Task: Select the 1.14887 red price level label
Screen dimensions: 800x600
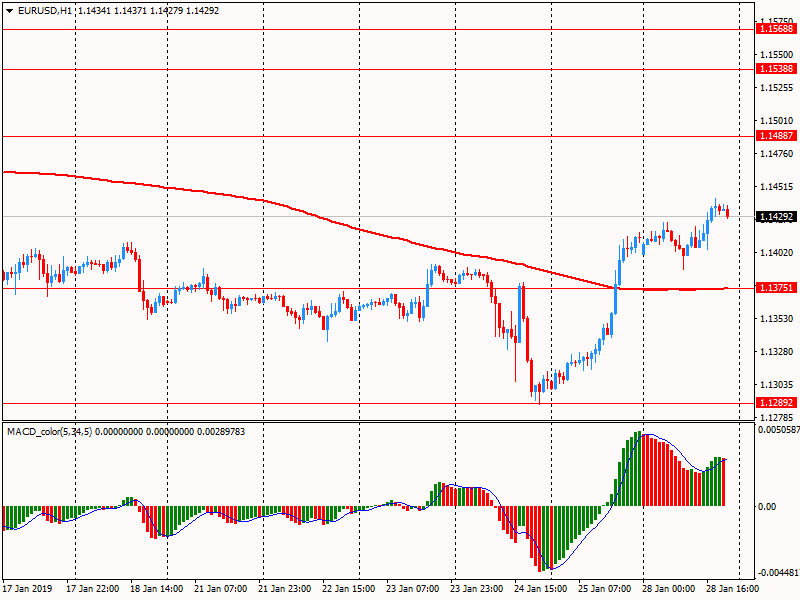Action: tap(777, 136)
